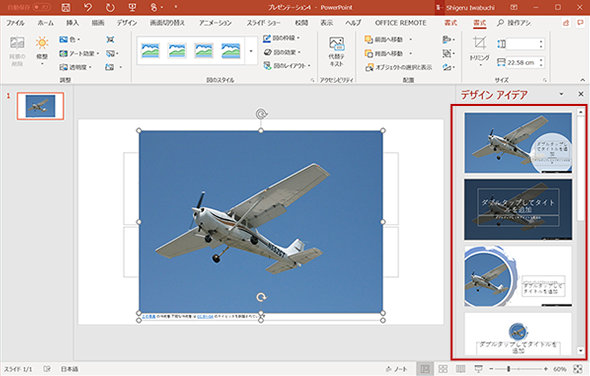The width and height of the screenshot is (590, 376).
Task: Click the Save icon in title bar
Action: (65, 7)
